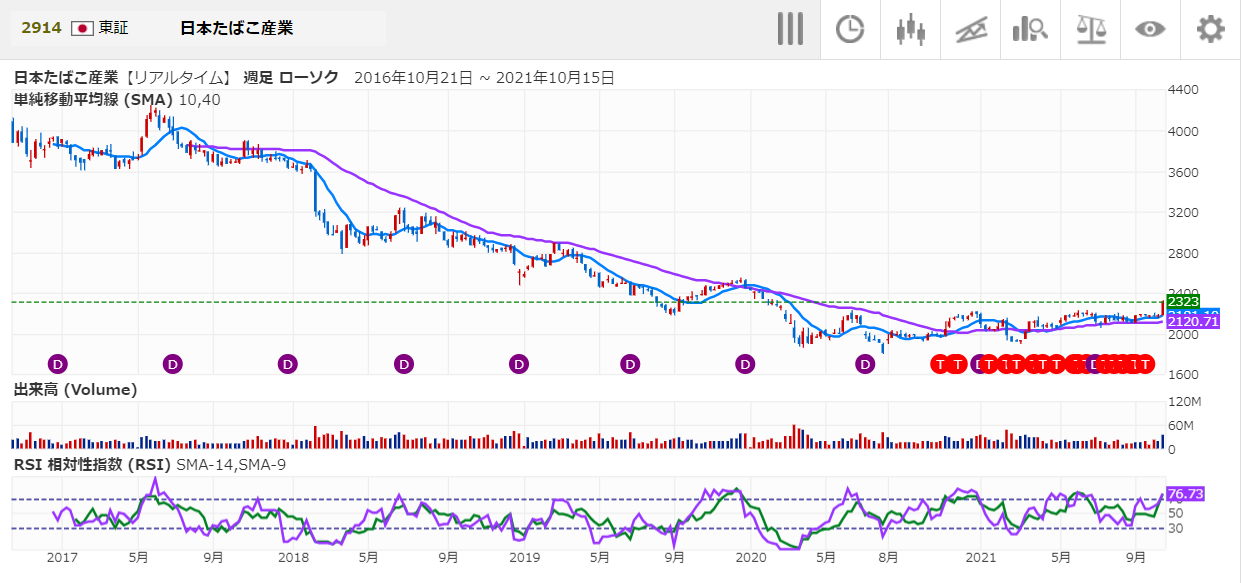1242x583 pixels.
Task: Click the RSI 相対性指数 indicator label
Action: tap(92, 464)
